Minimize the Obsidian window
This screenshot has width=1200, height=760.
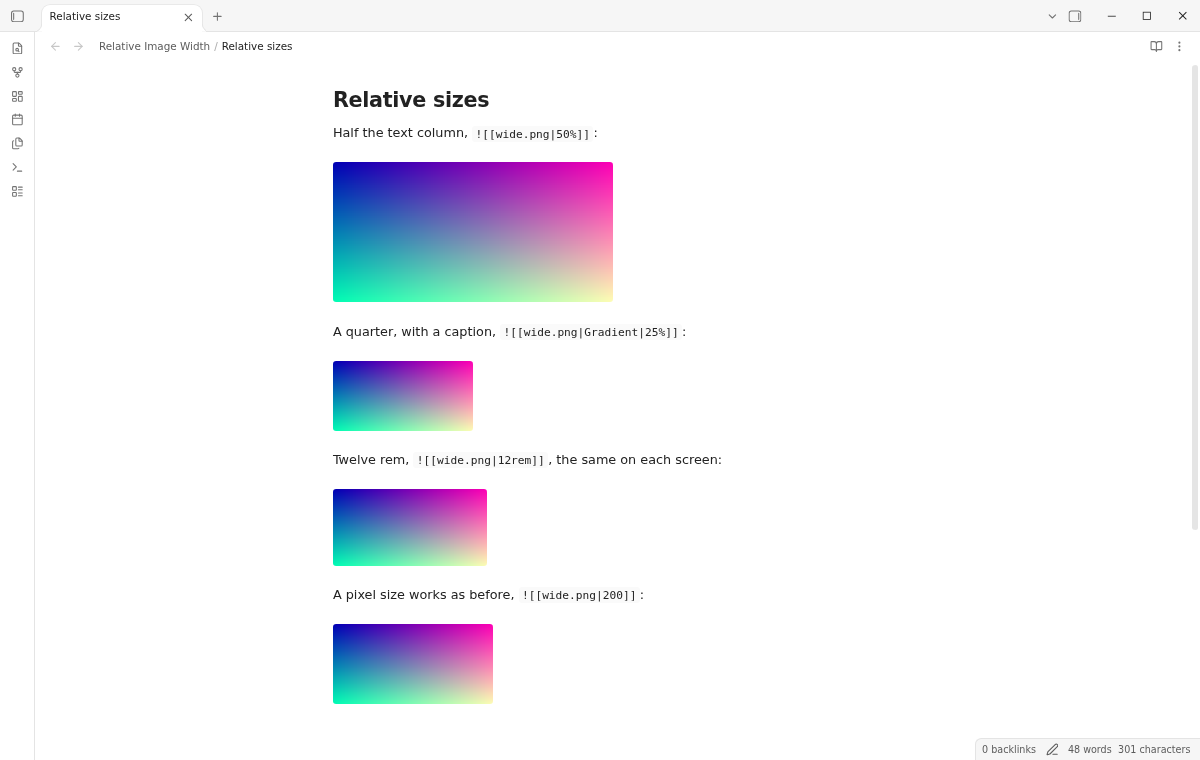(x=1111, y=16)
